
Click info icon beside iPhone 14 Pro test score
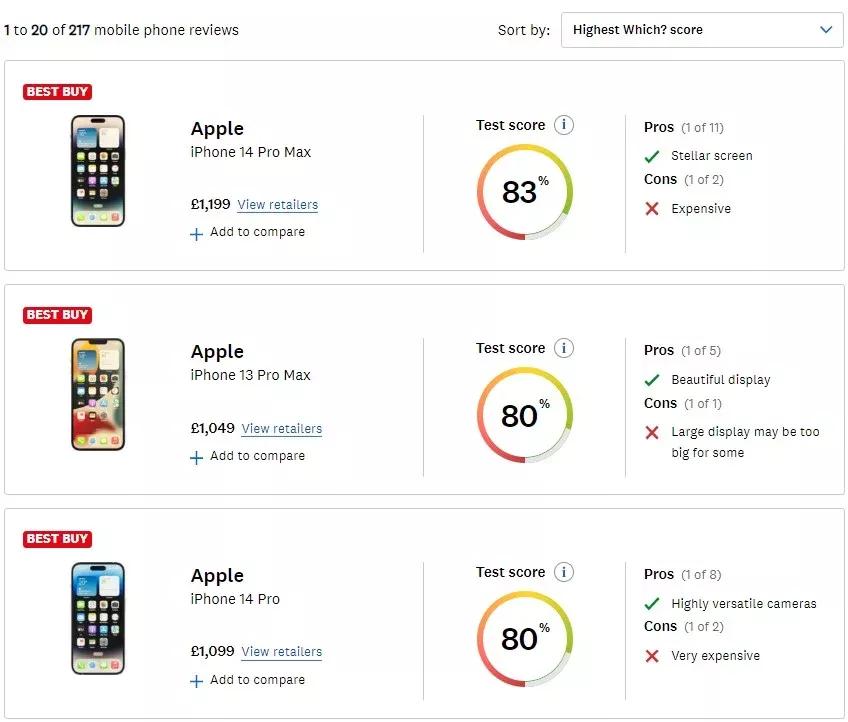(x=564, y=572)
